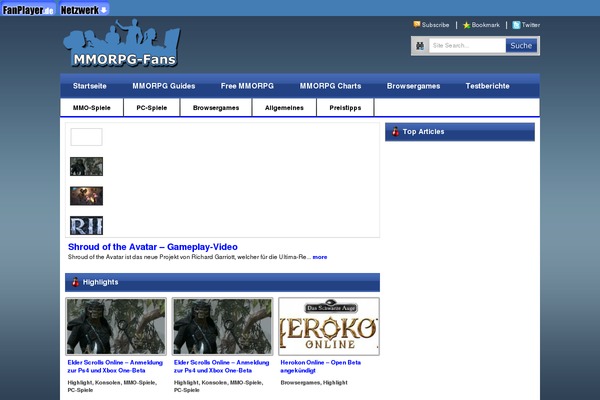
Task: Click the Bookmark star icon
Action: 466,25
